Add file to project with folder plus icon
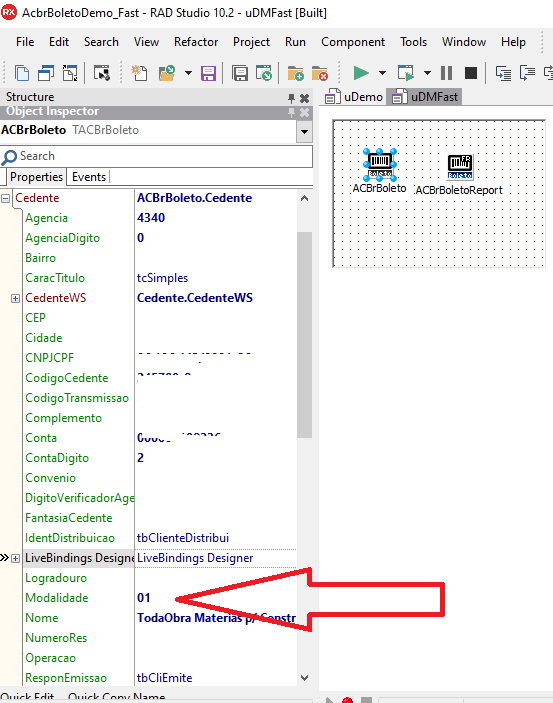The width and height of the screenshot is (553, 703). [296, 73]
